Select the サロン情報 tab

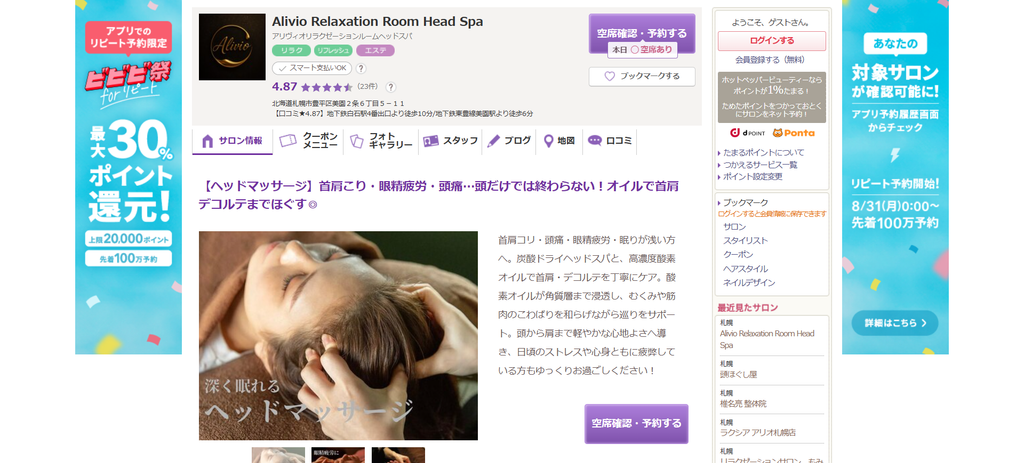point(232,141)
